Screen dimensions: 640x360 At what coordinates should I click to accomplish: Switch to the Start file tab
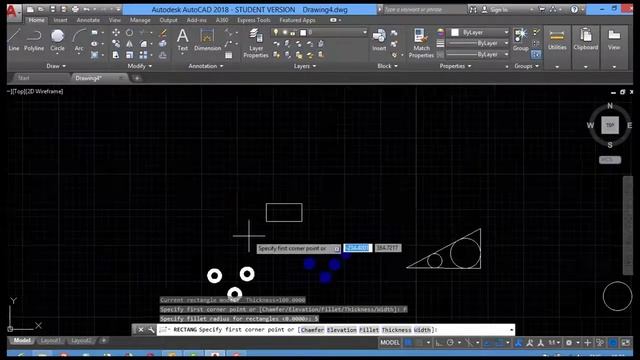[24, 78]
